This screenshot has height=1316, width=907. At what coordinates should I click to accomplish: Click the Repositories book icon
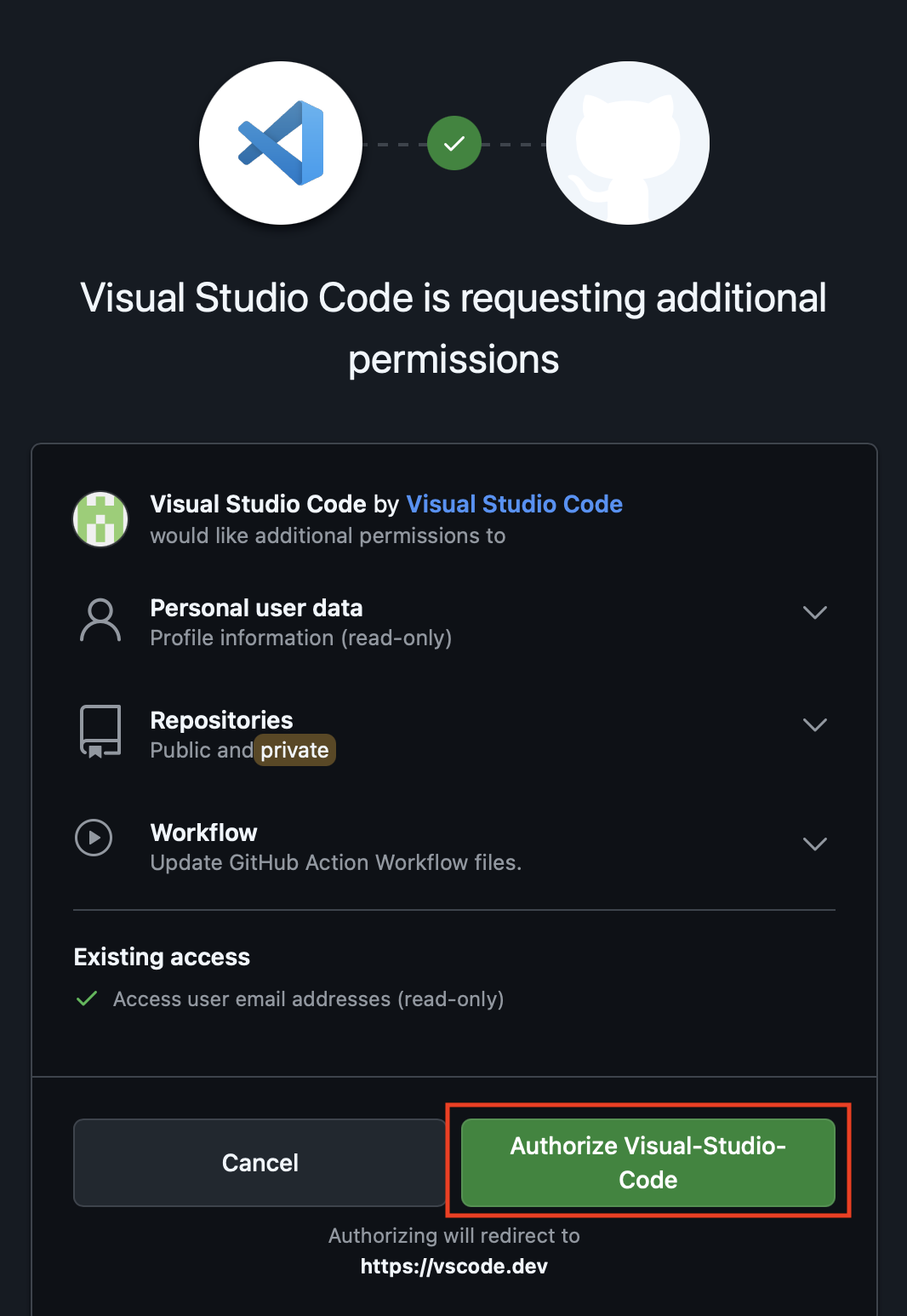(x=99, y=732)
